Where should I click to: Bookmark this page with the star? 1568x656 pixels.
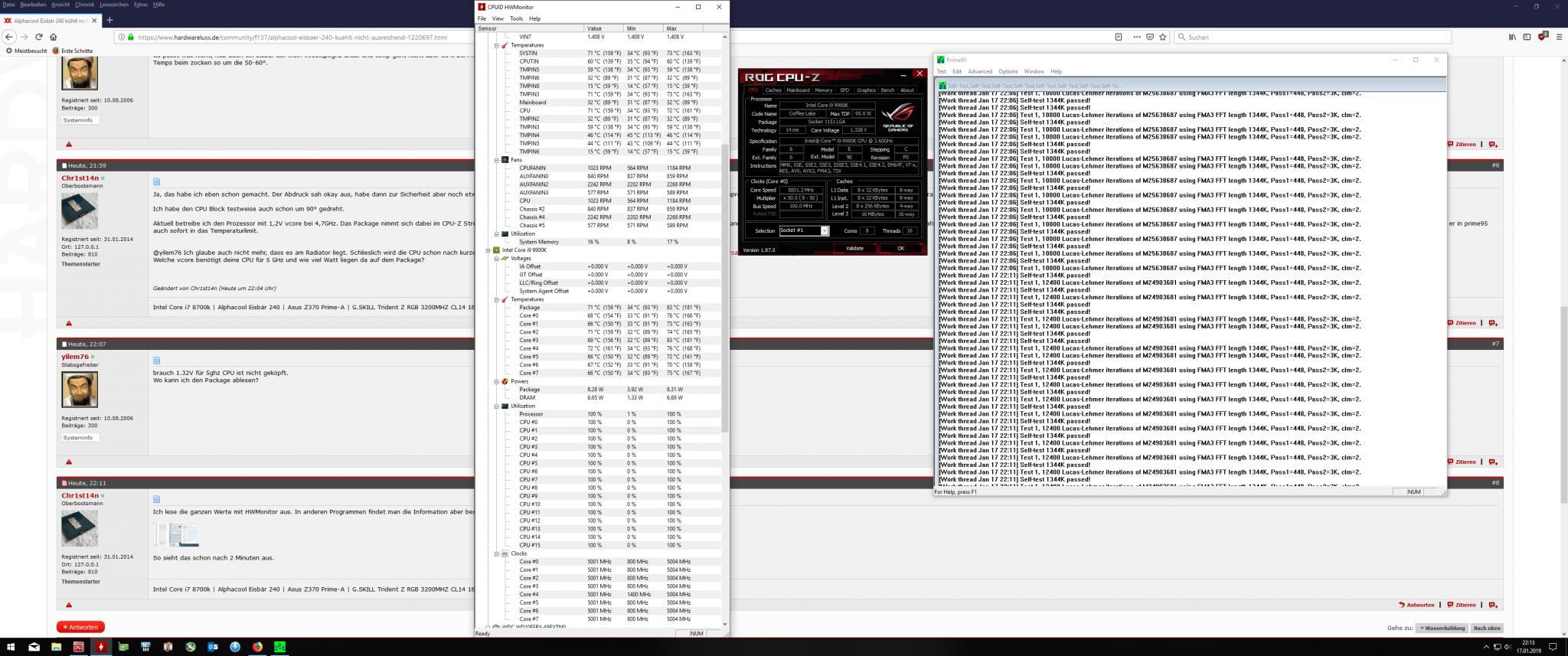[1163, 37]
